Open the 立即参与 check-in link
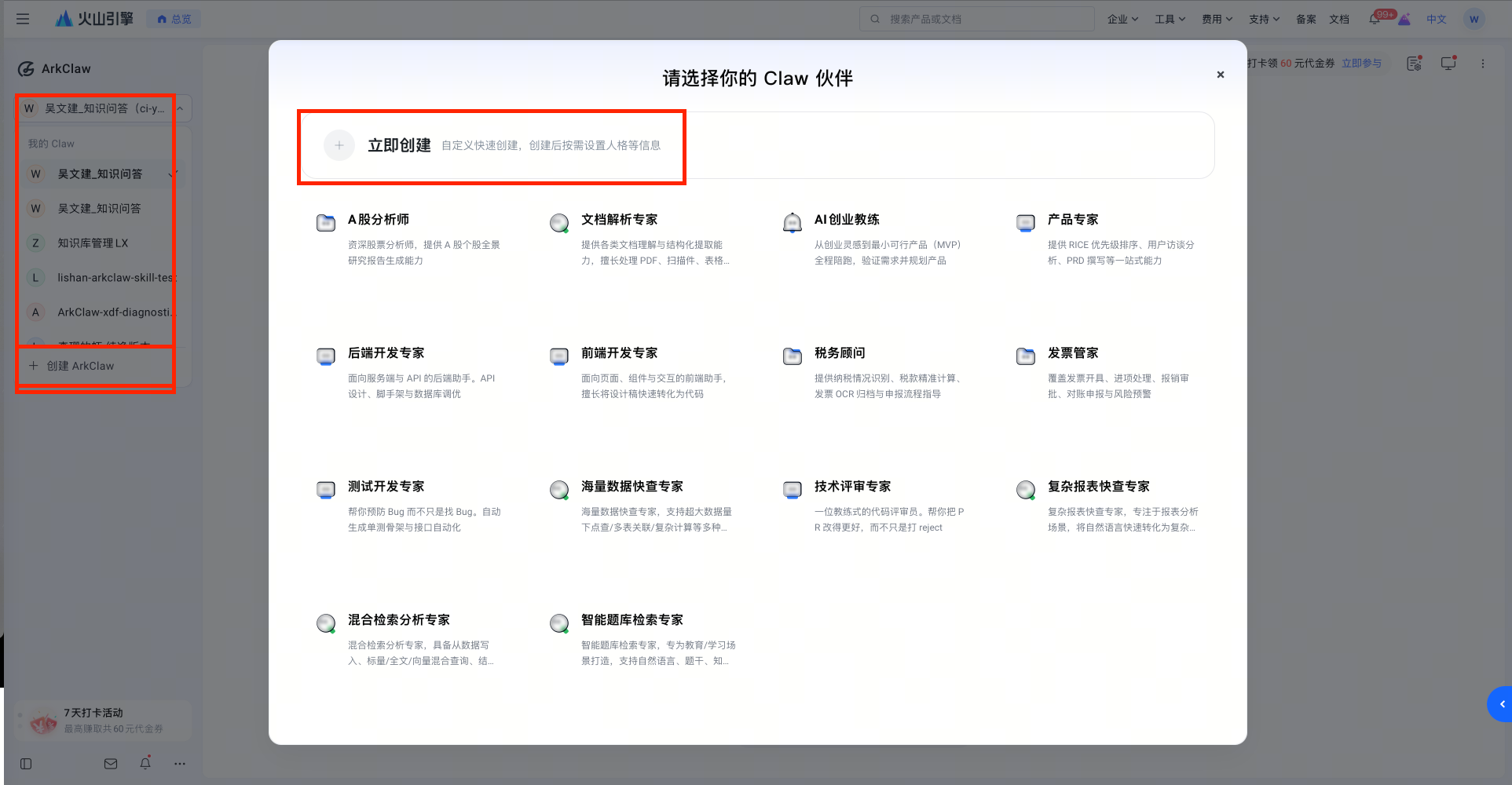This screenshot has height=785, width=1512. pos(1361,63)
